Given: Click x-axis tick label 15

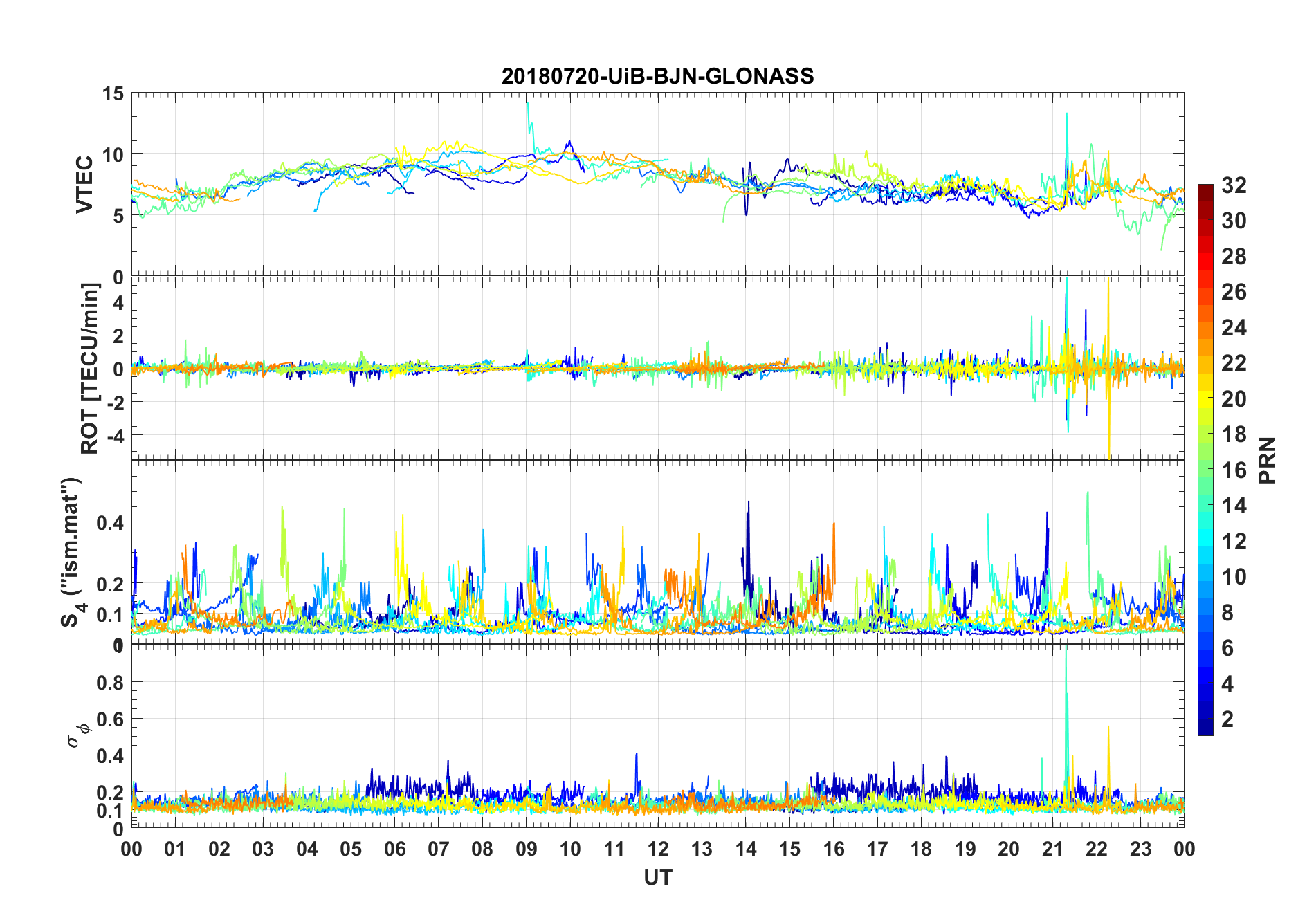Looking at the screenshot, I should click(789, 849).
